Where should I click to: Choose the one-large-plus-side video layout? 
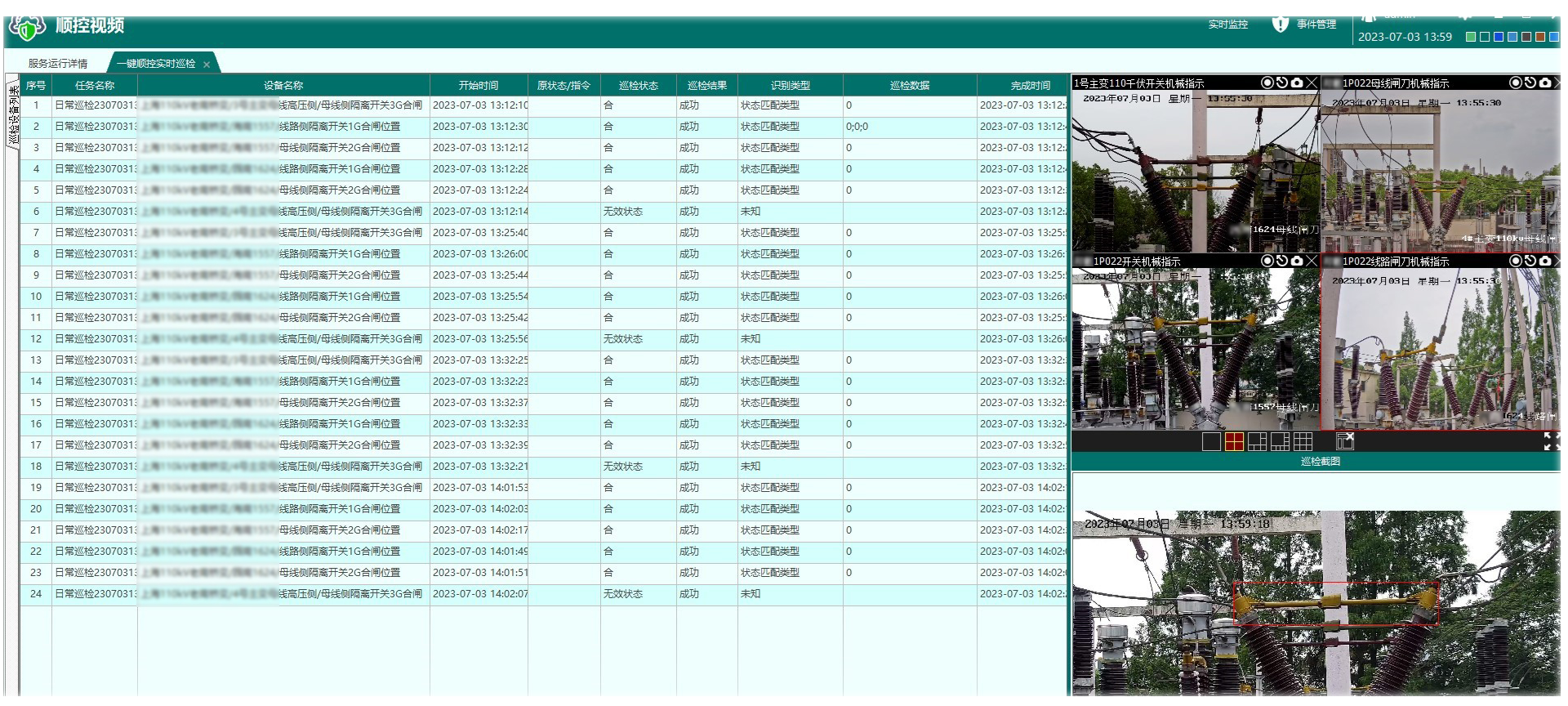[1258, 442]
